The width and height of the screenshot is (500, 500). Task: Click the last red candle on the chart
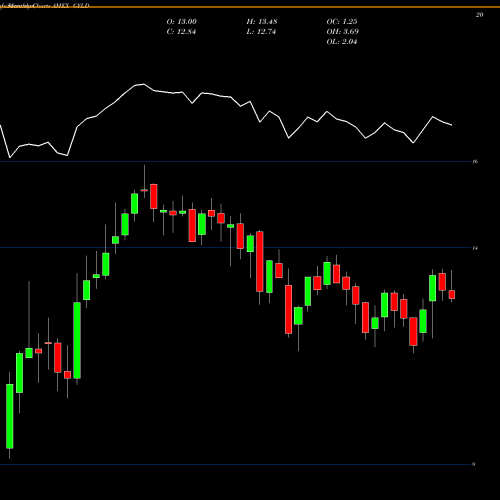[x=452, y=294]
